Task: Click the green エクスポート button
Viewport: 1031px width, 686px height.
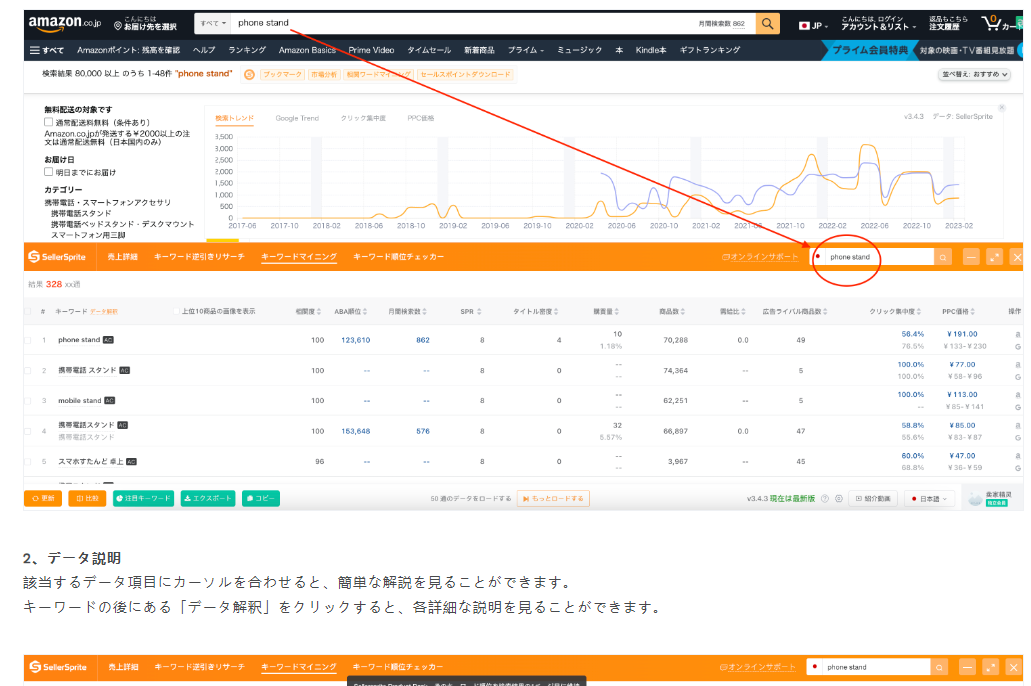Action: (207, 498)
